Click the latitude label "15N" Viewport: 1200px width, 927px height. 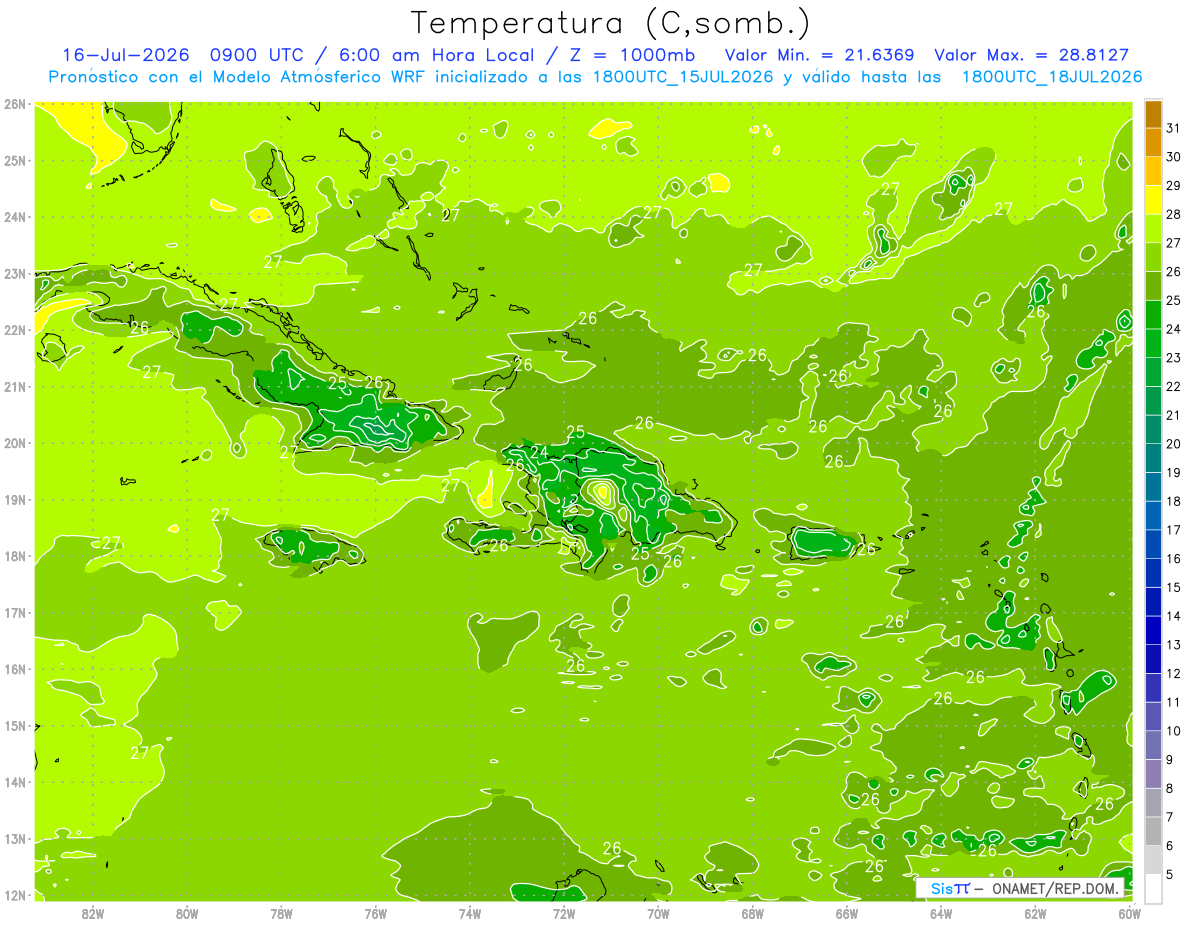[14, 725]
